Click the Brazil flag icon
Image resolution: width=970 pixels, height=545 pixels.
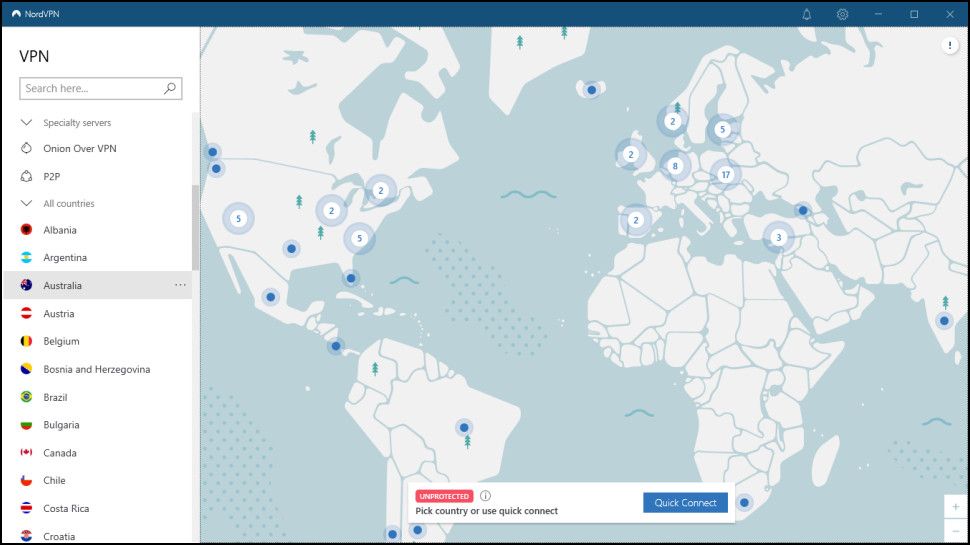[x=26, y=397]
